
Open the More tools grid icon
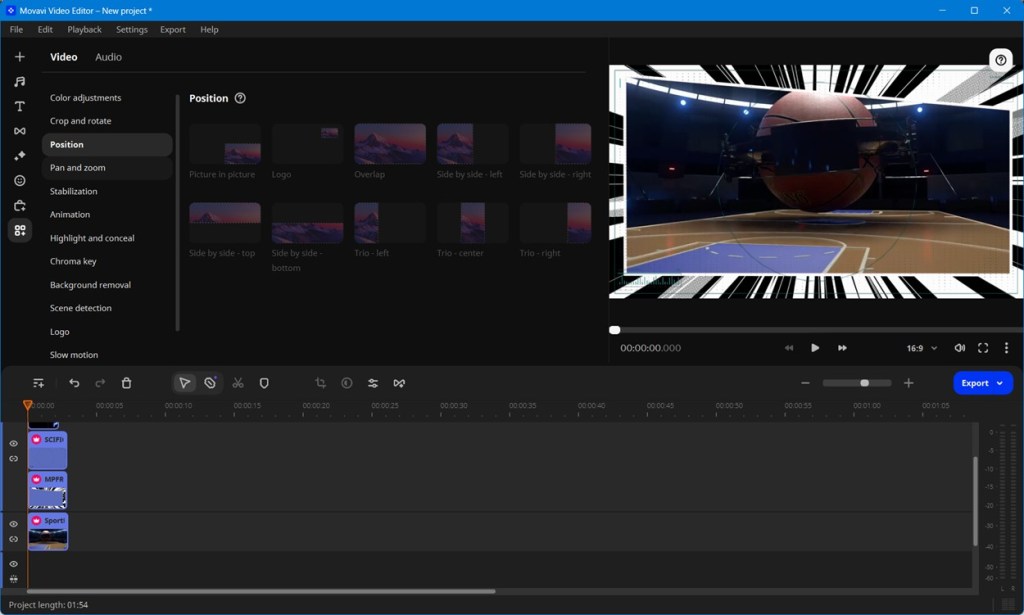pos(20,230)
